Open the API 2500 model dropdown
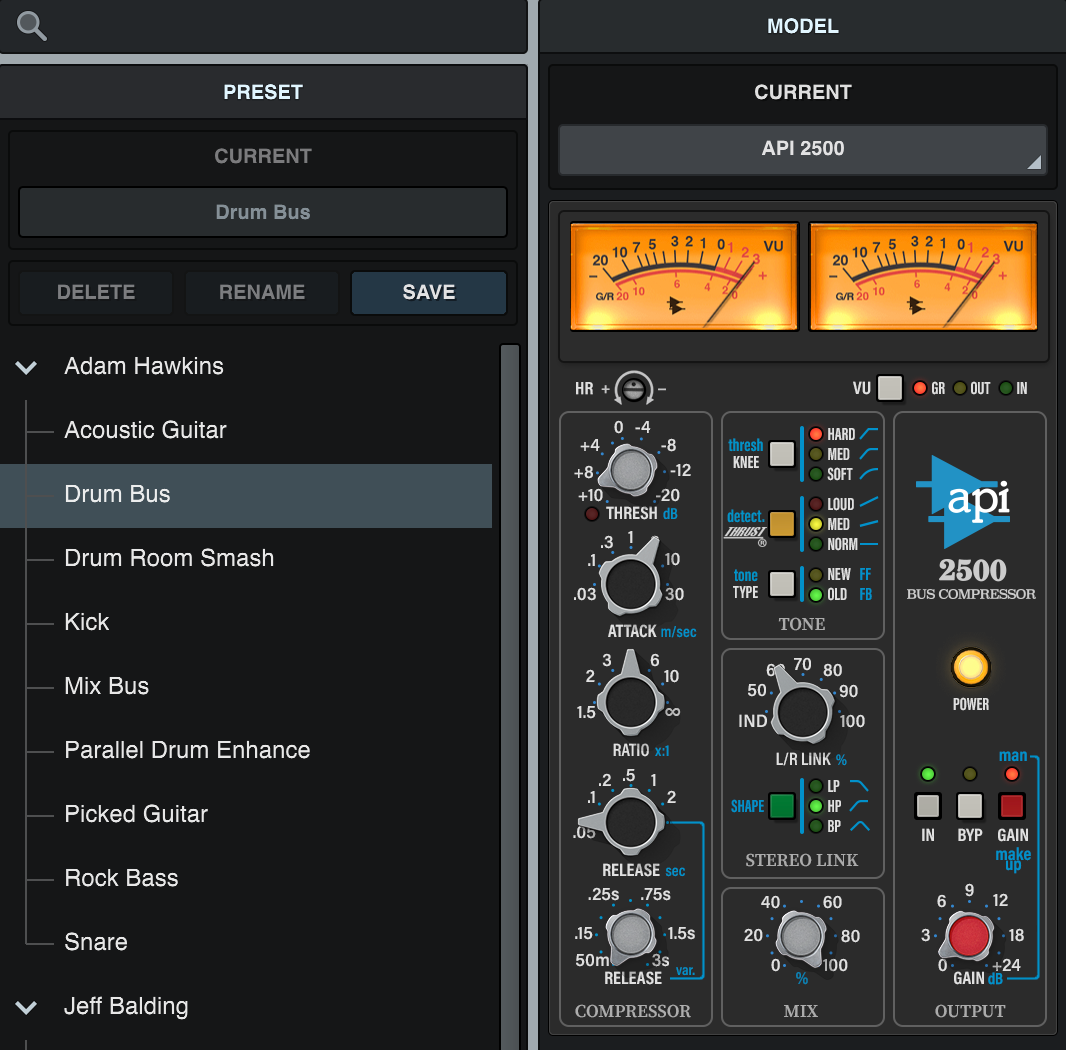1066x1050 pixels. click(x=802, y=149)
